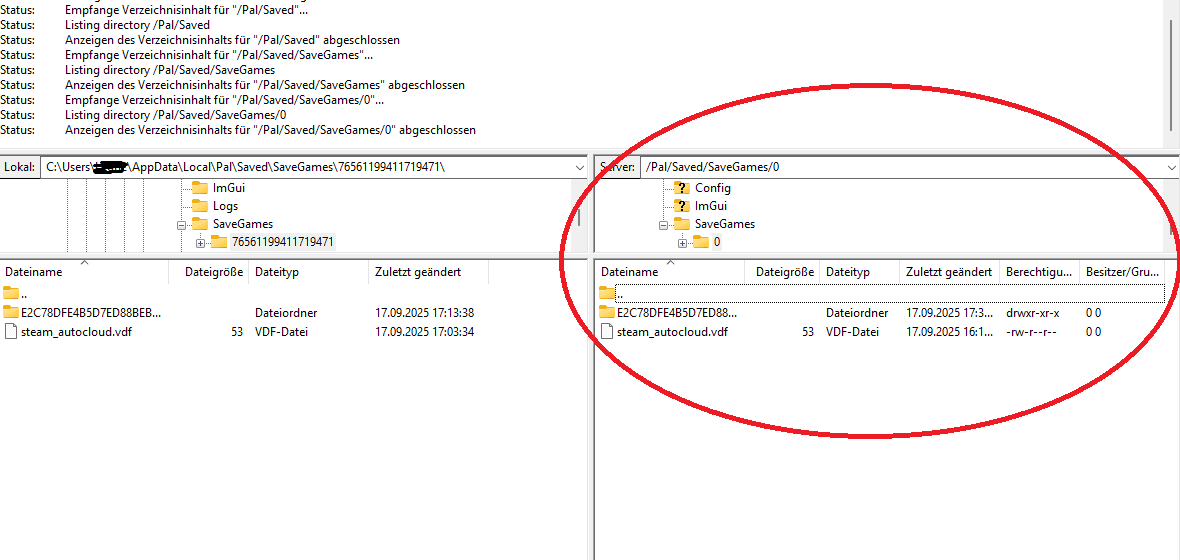This screenshot has height=560, width=1180.
Task: Select remote E2C78DFE4B5D7ED88 folder in server list
Action: point(677,313)
